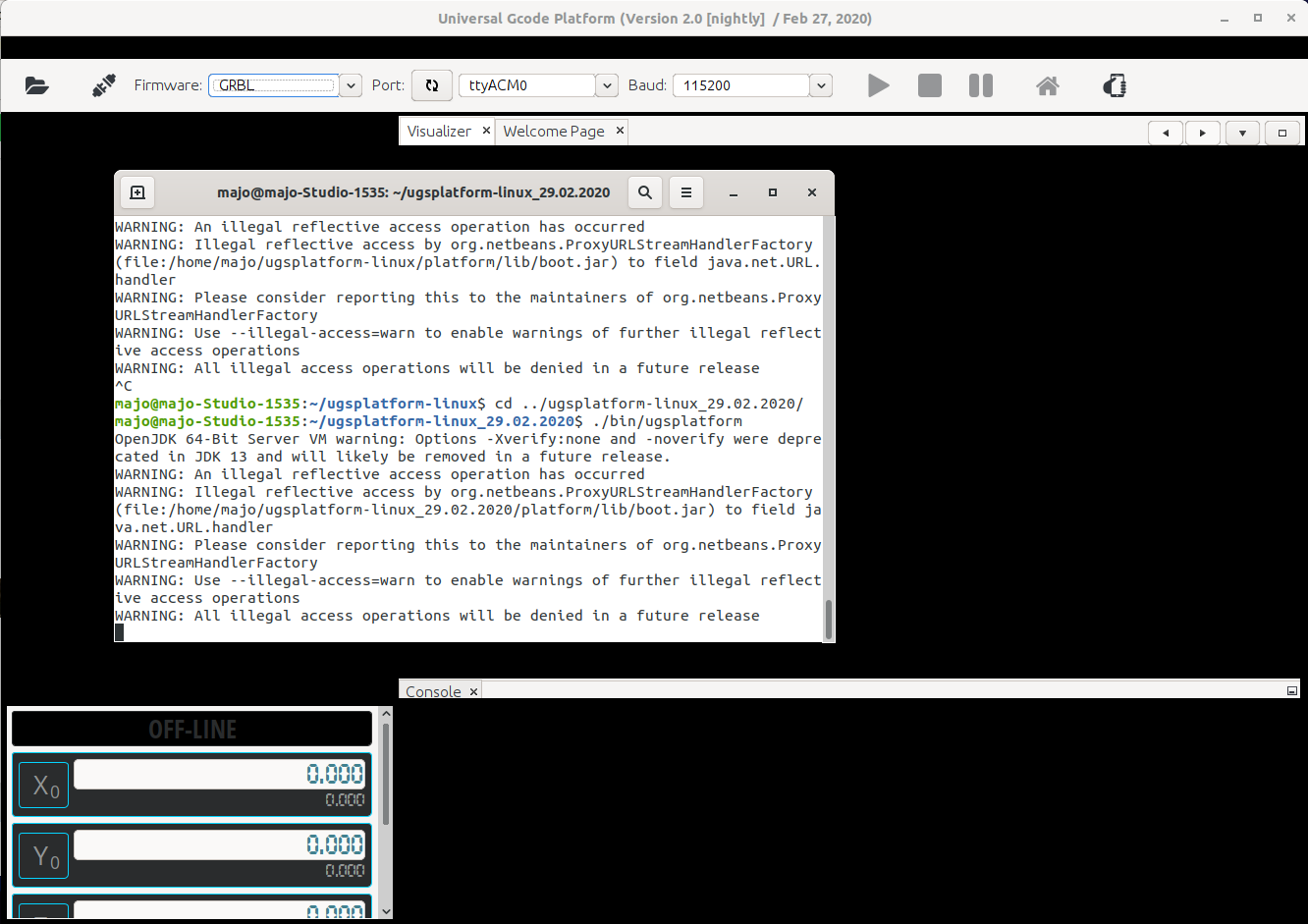Open new tab in terminal window
The image size is (1308, 924).
(x=137, y=192)
